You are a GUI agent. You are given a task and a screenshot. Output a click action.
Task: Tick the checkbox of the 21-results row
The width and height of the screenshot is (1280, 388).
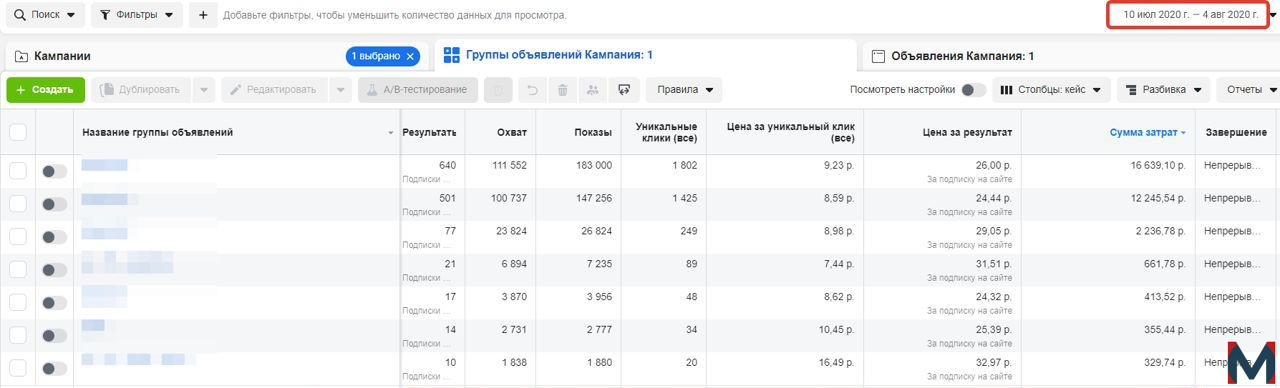point(18,270)
